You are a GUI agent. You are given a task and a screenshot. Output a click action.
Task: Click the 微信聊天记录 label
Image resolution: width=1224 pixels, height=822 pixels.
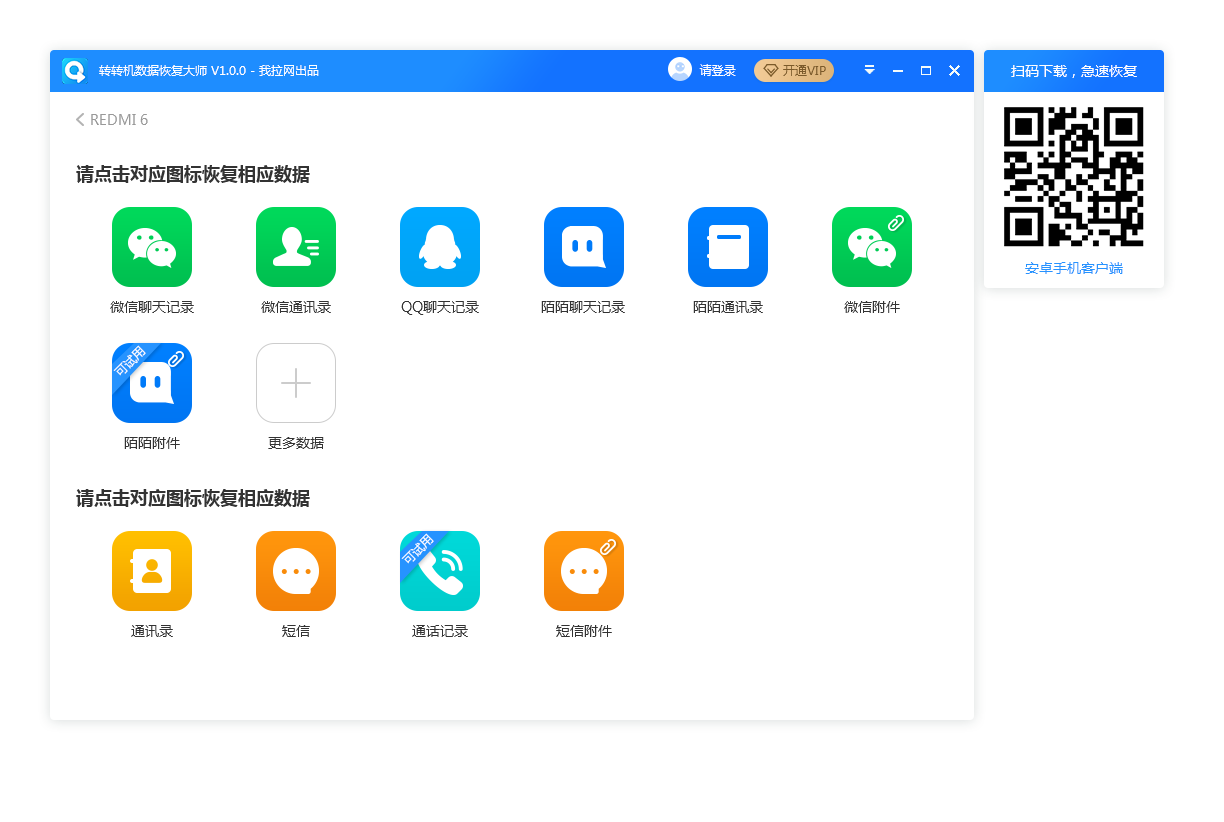point(152,307)
